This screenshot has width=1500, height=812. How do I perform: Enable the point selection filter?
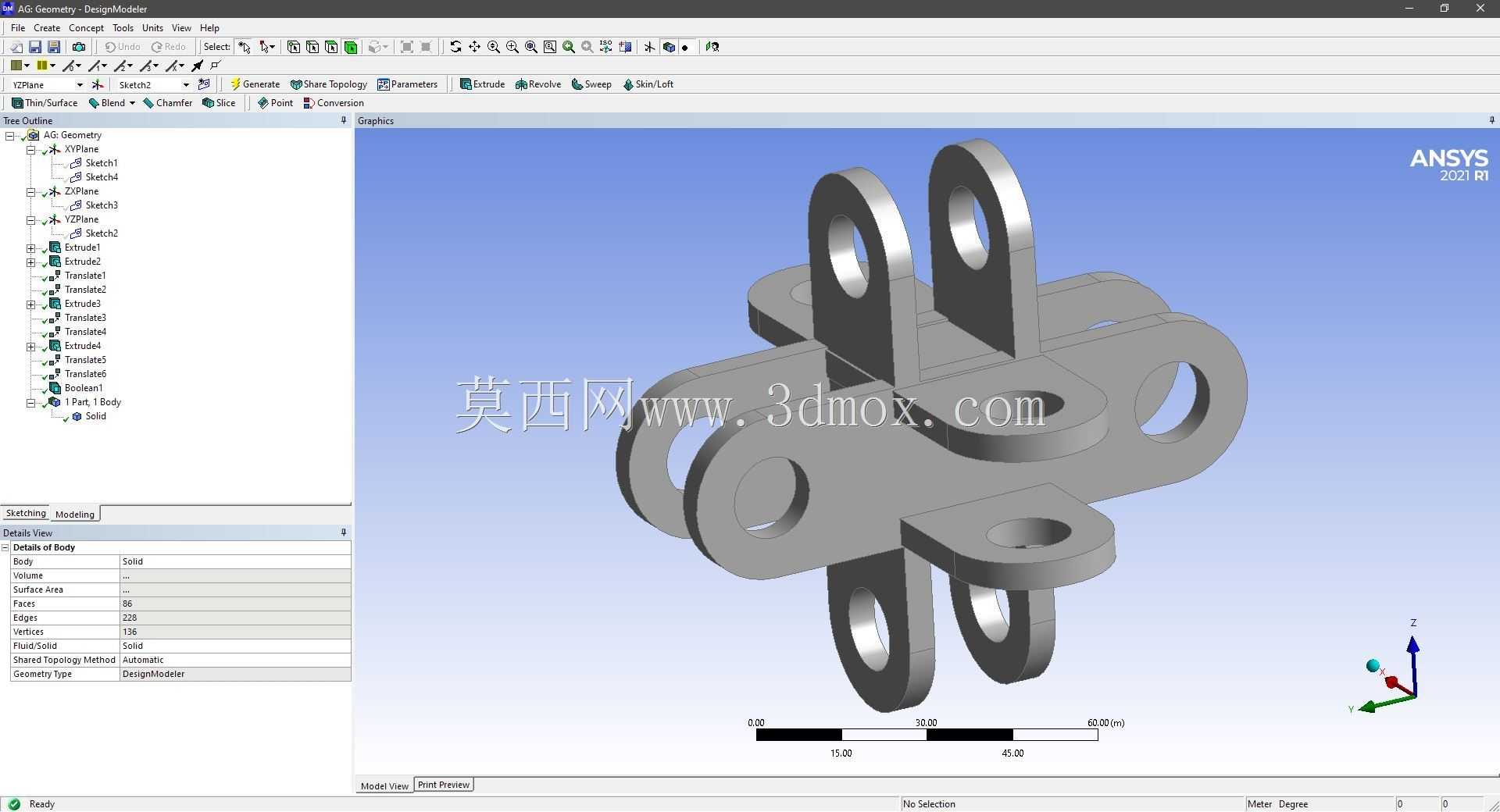pos(294,47)
